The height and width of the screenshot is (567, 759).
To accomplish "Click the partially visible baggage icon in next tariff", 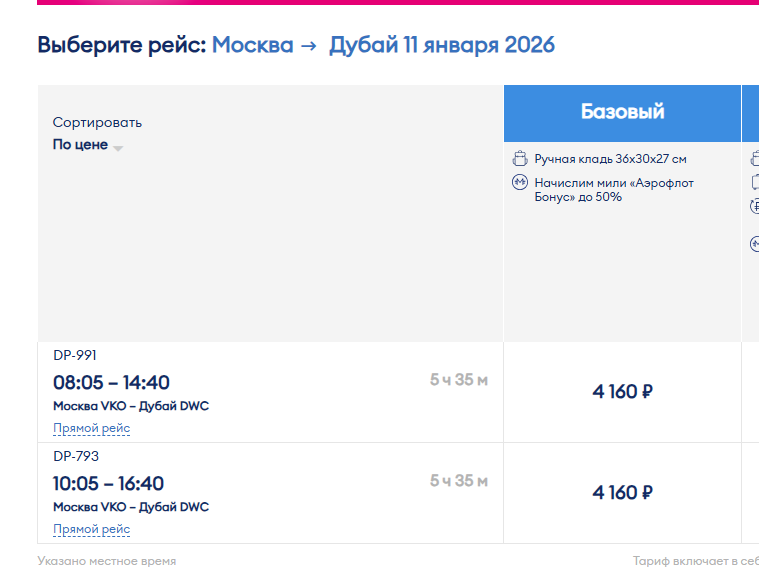I will pyautogui.click(x=755, y=182).
